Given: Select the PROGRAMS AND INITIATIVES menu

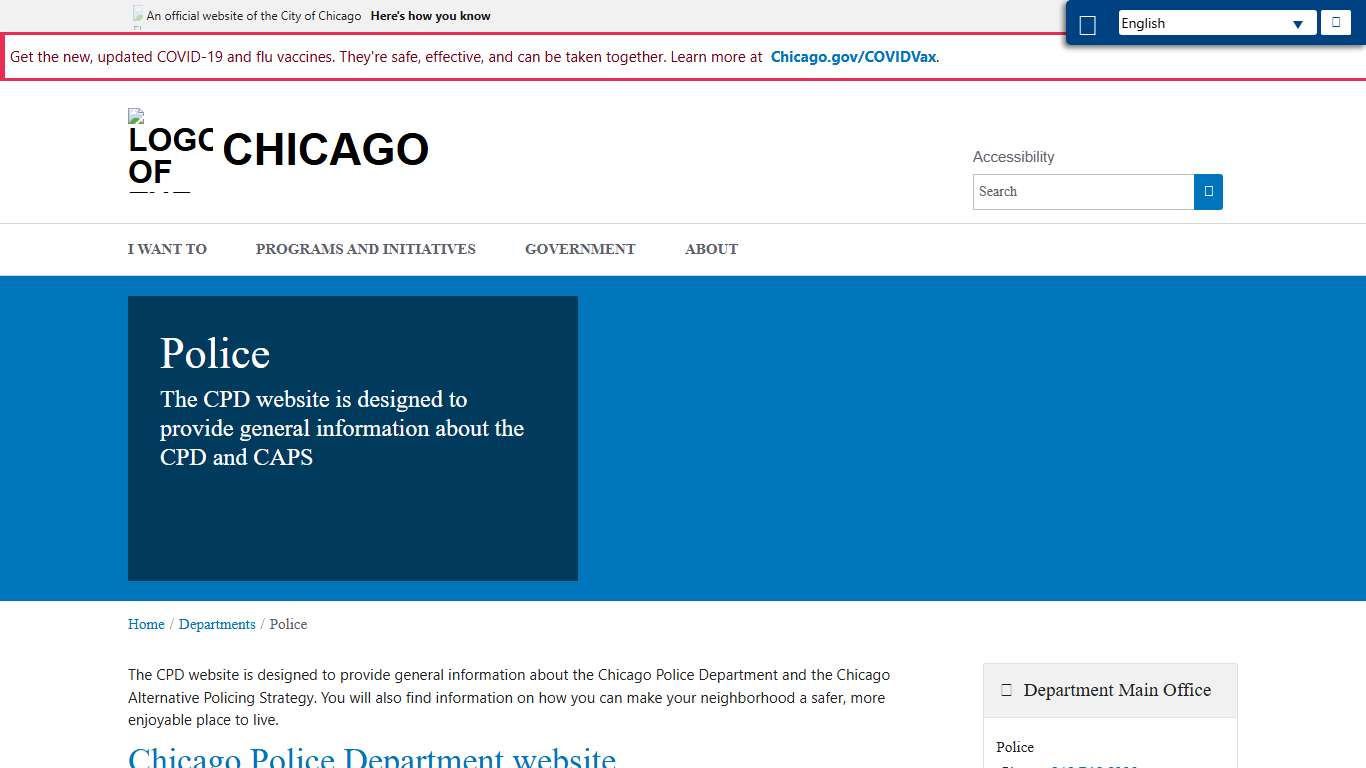Looking at the screenshot, I should pos(365,249).
